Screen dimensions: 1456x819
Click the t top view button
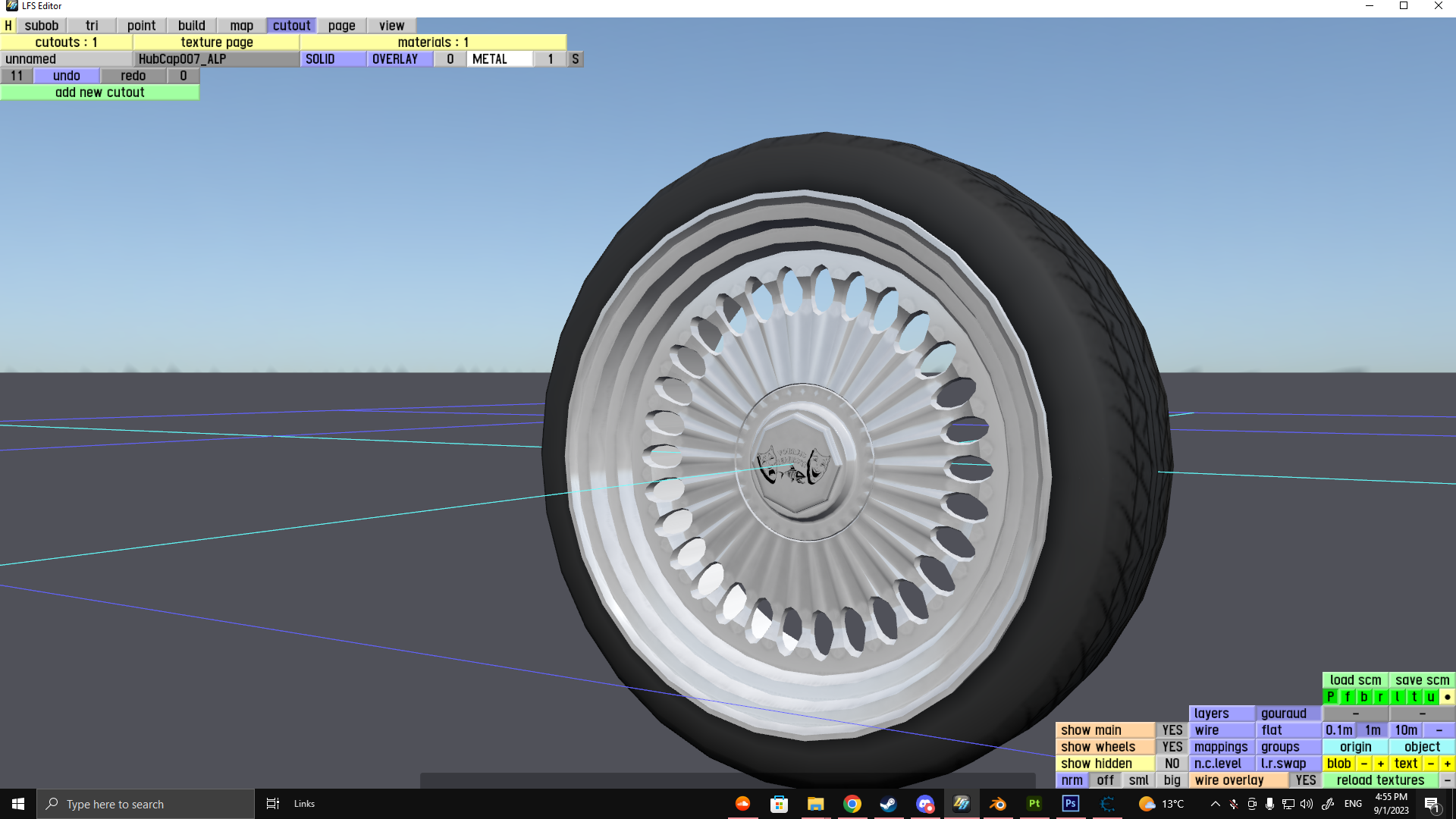pos(1414,697)
